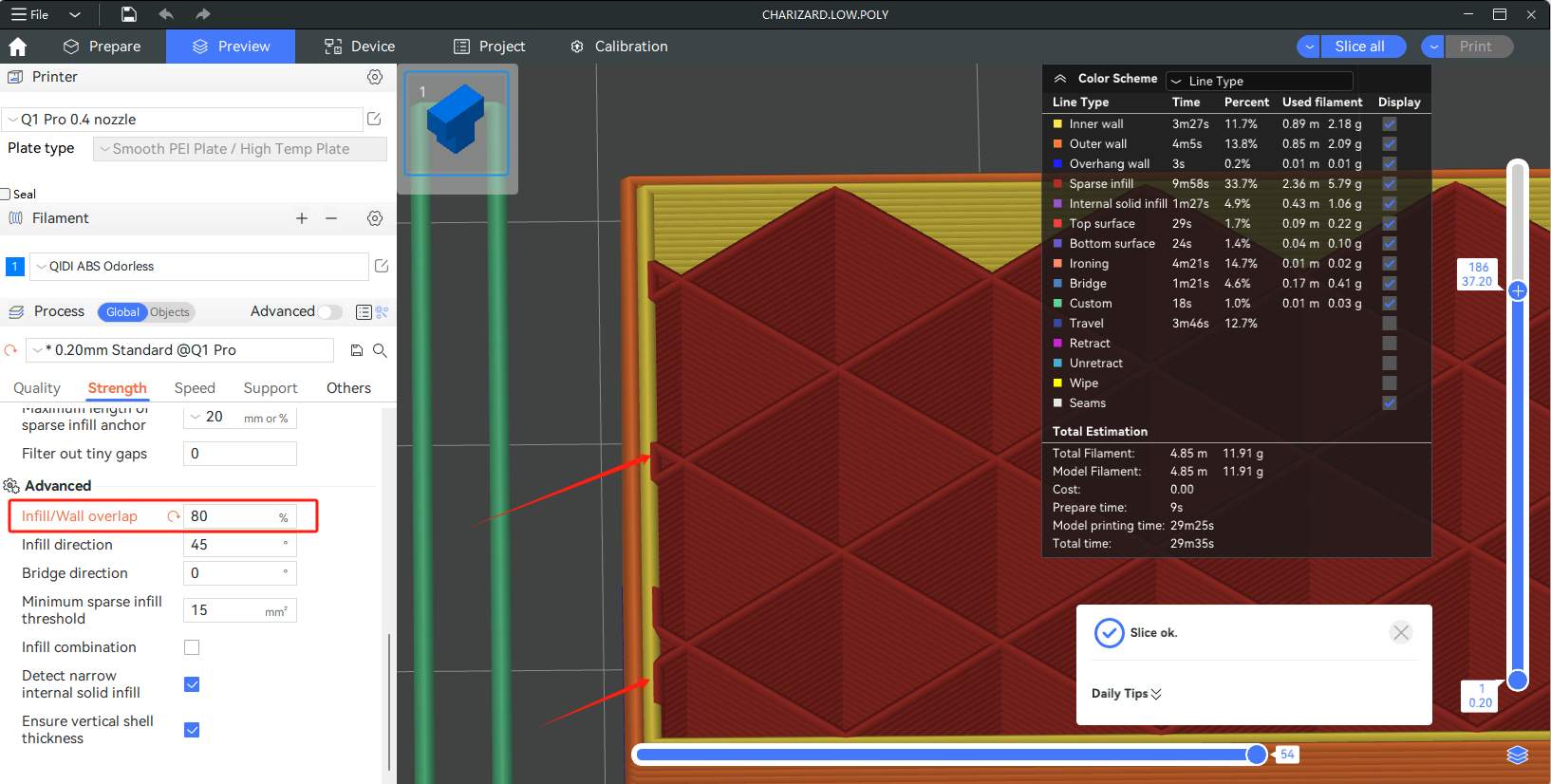Viewport: 1551px width, 784px height.
Task: Toggle the Advanced mode switch
Action: point(329,312)
